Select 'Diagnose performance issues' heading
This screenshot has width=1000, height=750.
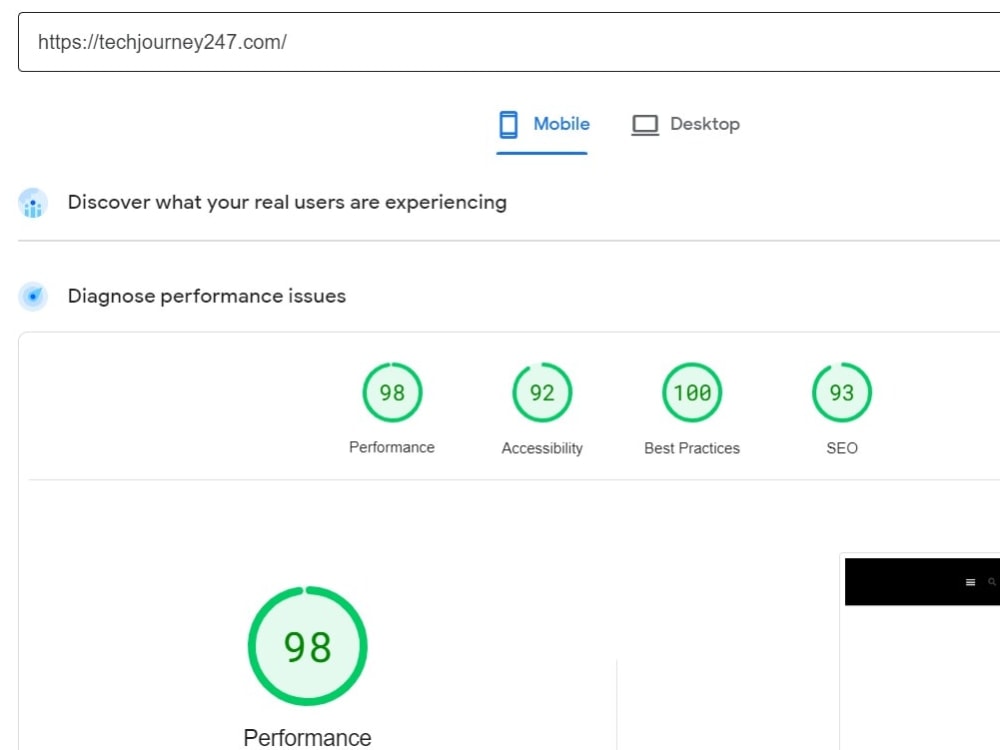pos(207,296)
